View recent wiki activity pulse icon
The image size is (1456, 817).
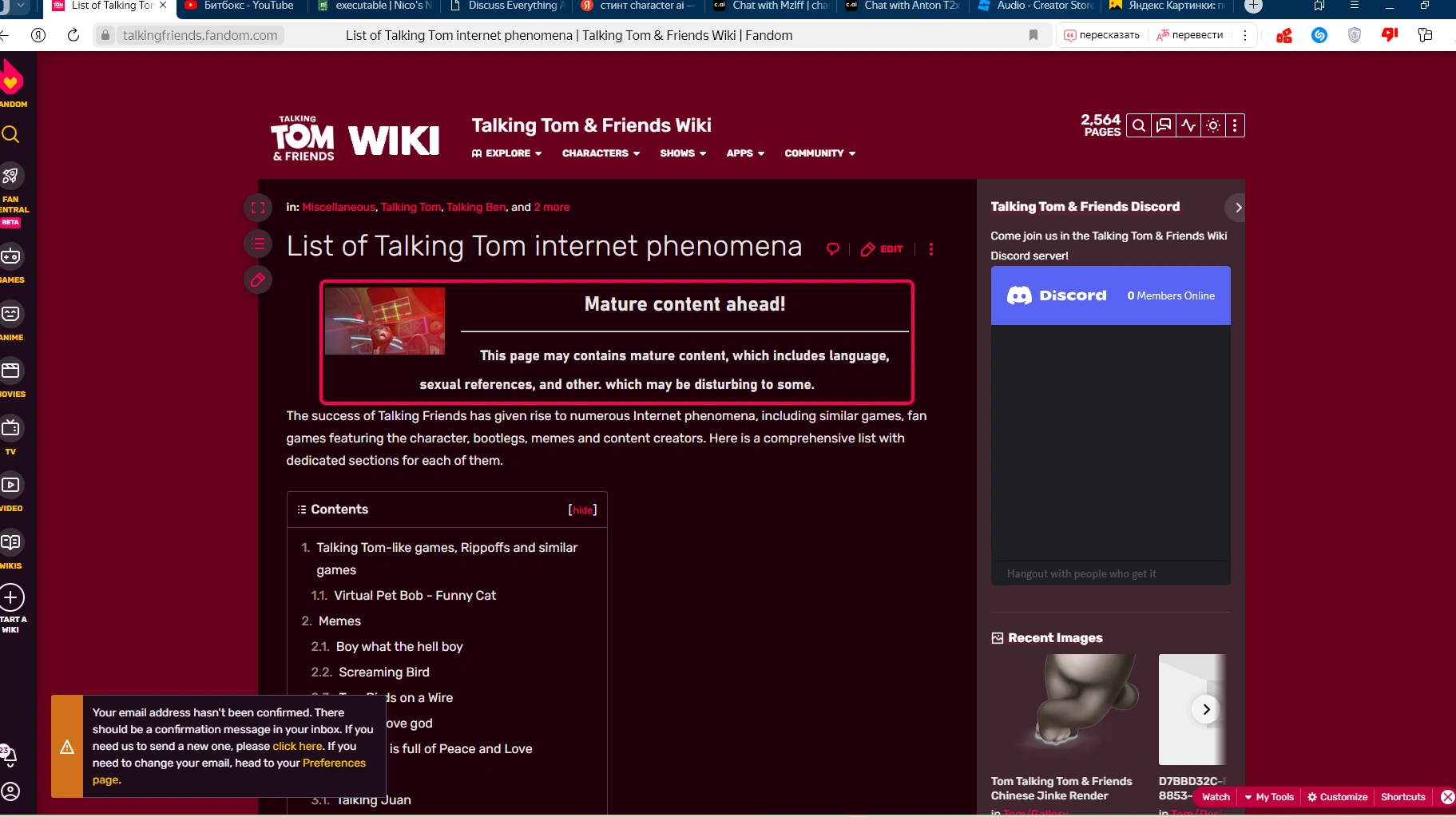(1188, 125)
